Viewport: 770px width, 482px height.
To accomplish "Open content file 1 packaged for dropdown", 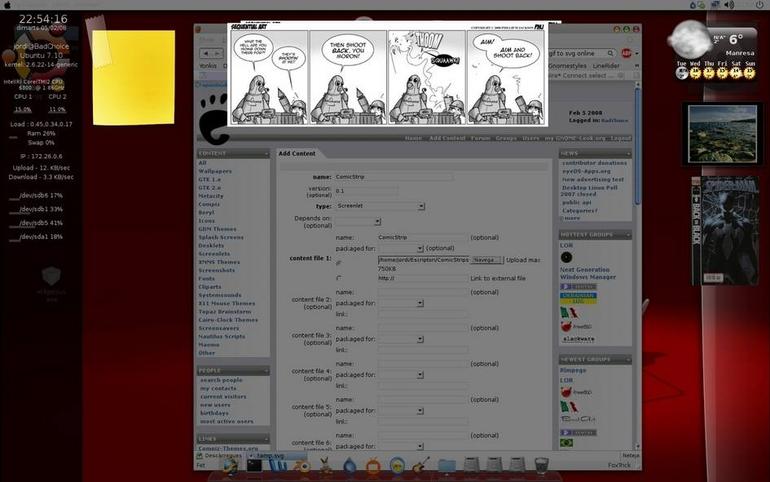I will tap(400, 248).
